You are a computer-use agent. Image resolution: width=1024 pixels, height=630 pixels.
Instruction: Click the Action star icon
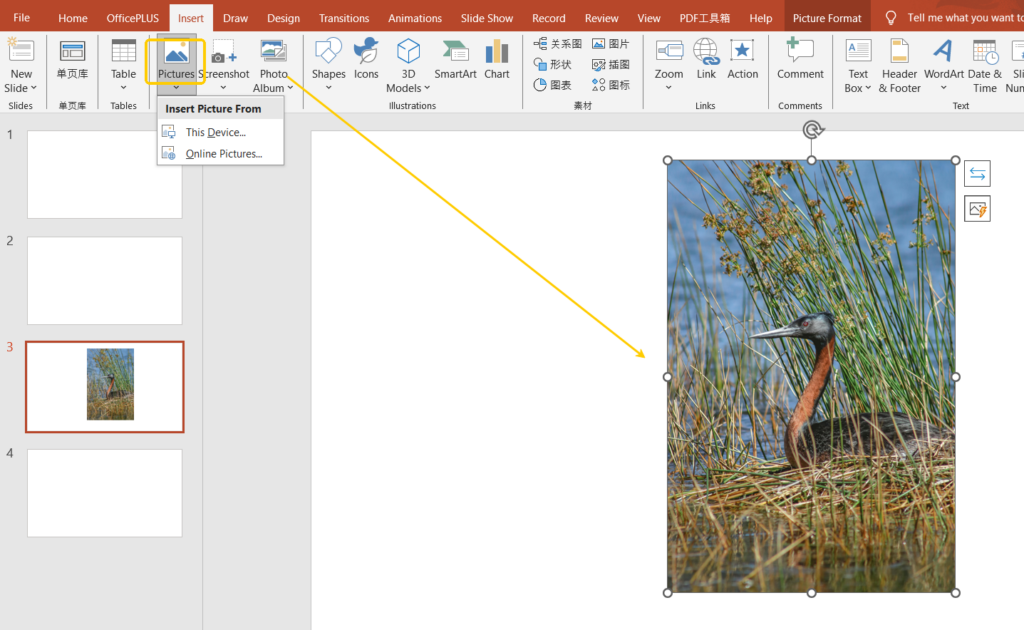(742, 52)
